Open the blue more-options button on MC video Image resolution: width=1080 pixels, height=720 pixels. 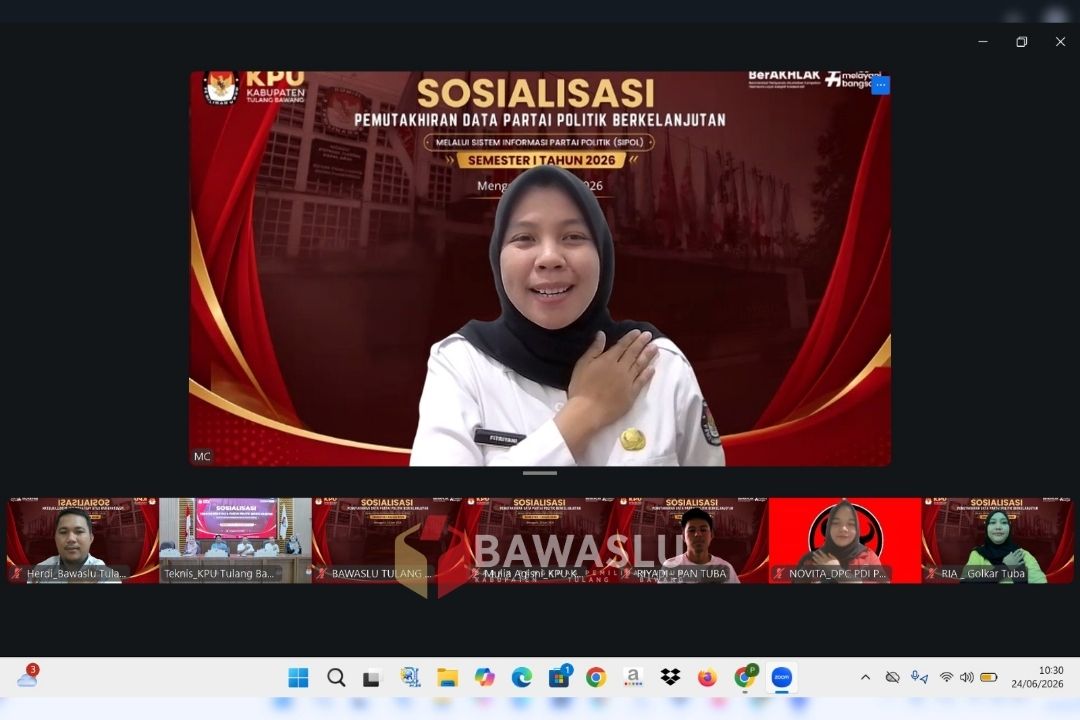click(x=880, y=85)
